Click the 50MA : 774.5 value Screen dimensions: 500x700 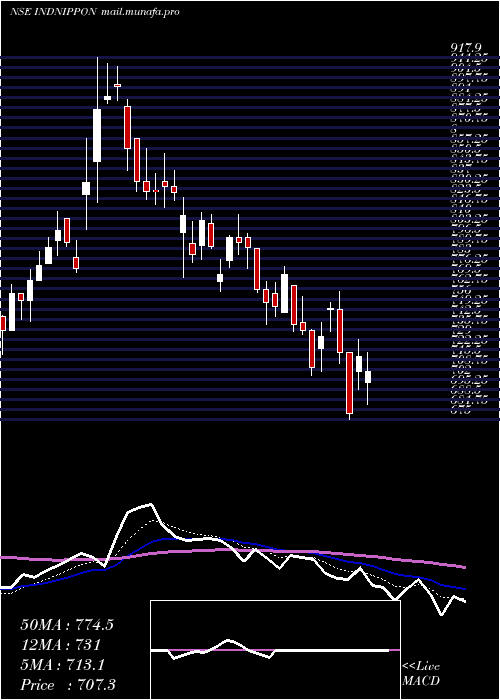(67, 625)
